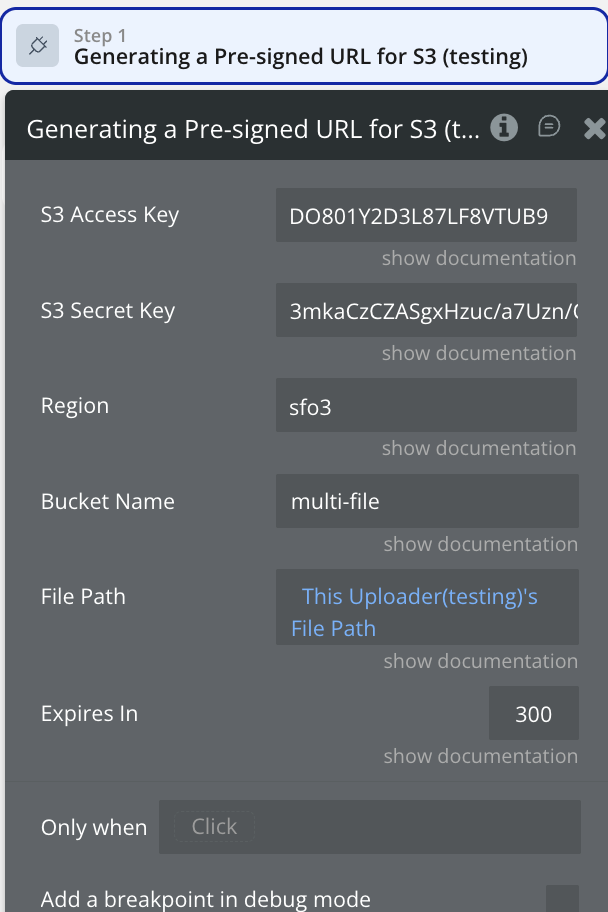This screenshot has height=912, width=608.
Task: Show documentation for Expires In
Action: click(x=480, y=756)
